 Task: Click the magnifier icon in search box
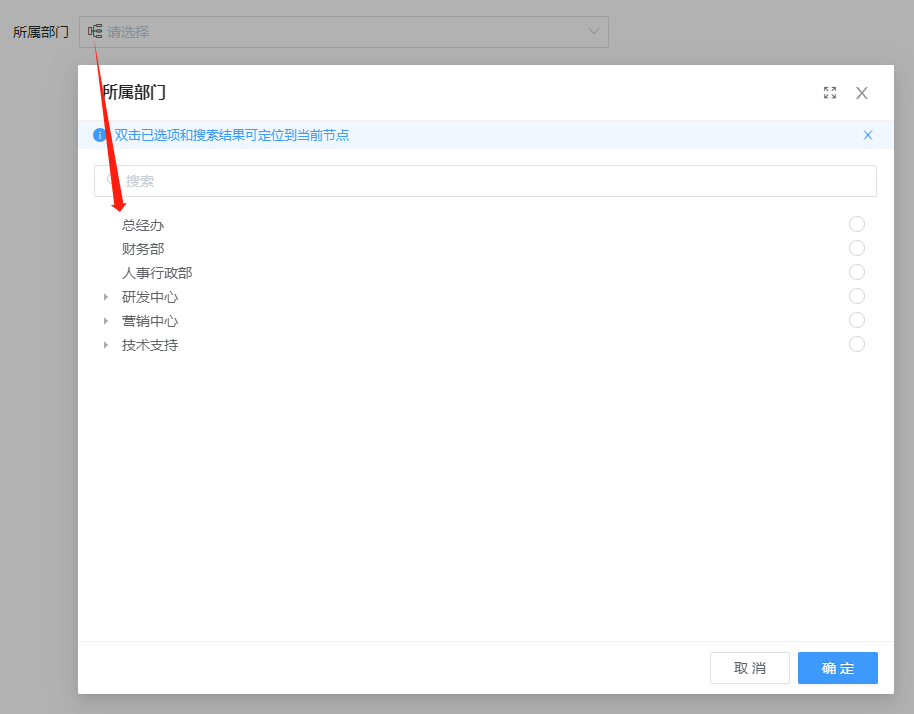[x=113, y=181]
